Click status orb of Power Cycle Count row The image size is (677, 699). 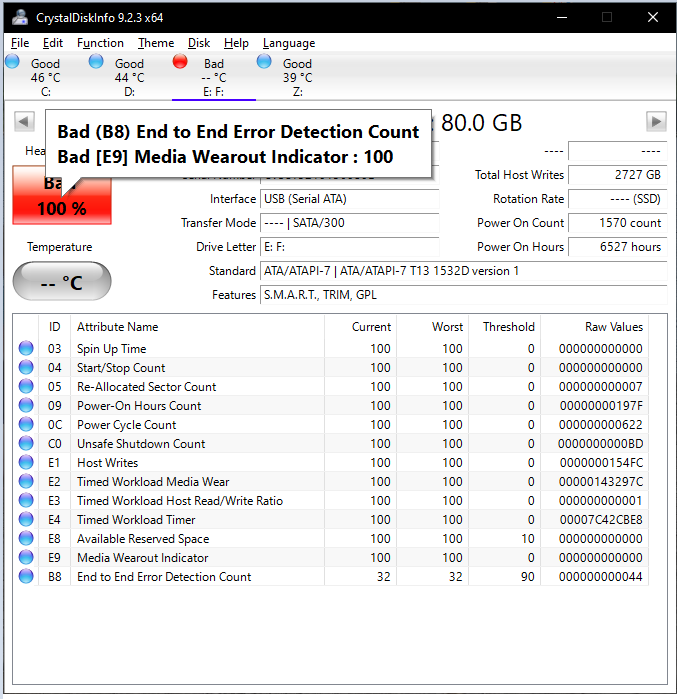[26, 424]
